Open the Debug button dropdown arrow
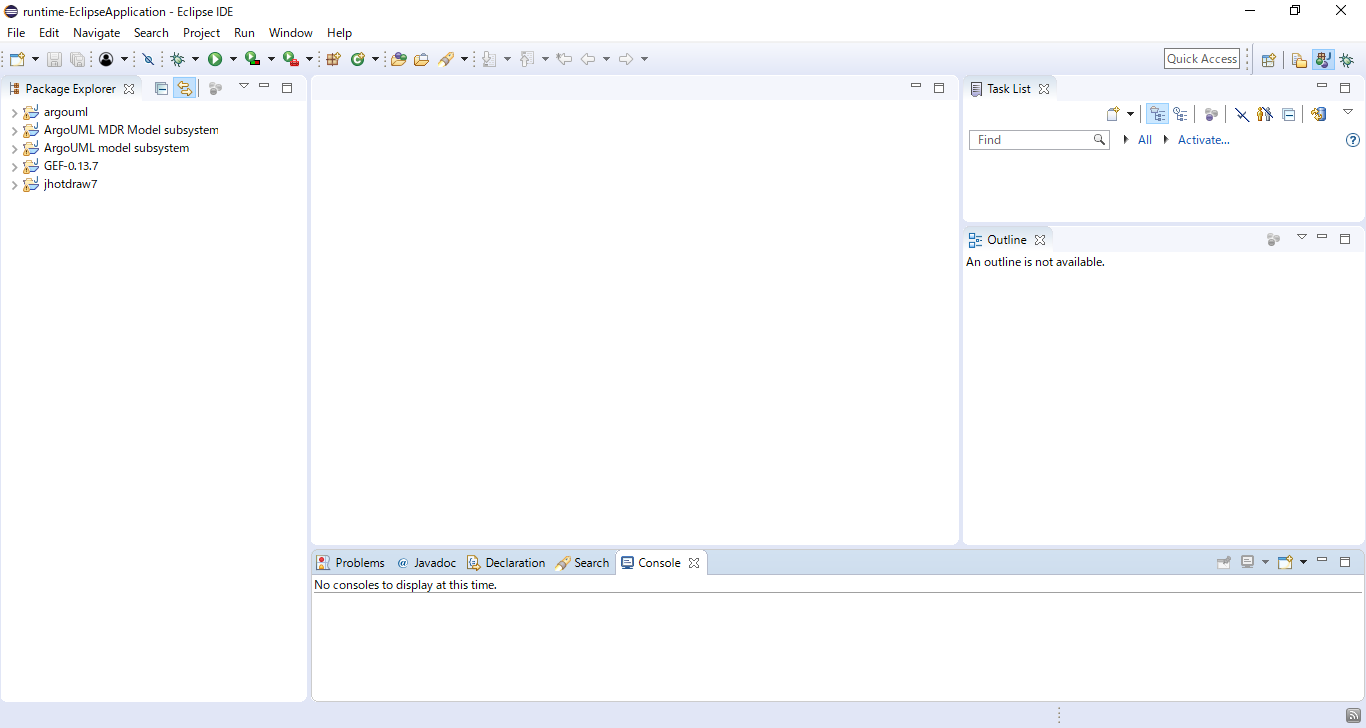The height and width of the screenshot is (728, 1366). (x=196, y=59)
